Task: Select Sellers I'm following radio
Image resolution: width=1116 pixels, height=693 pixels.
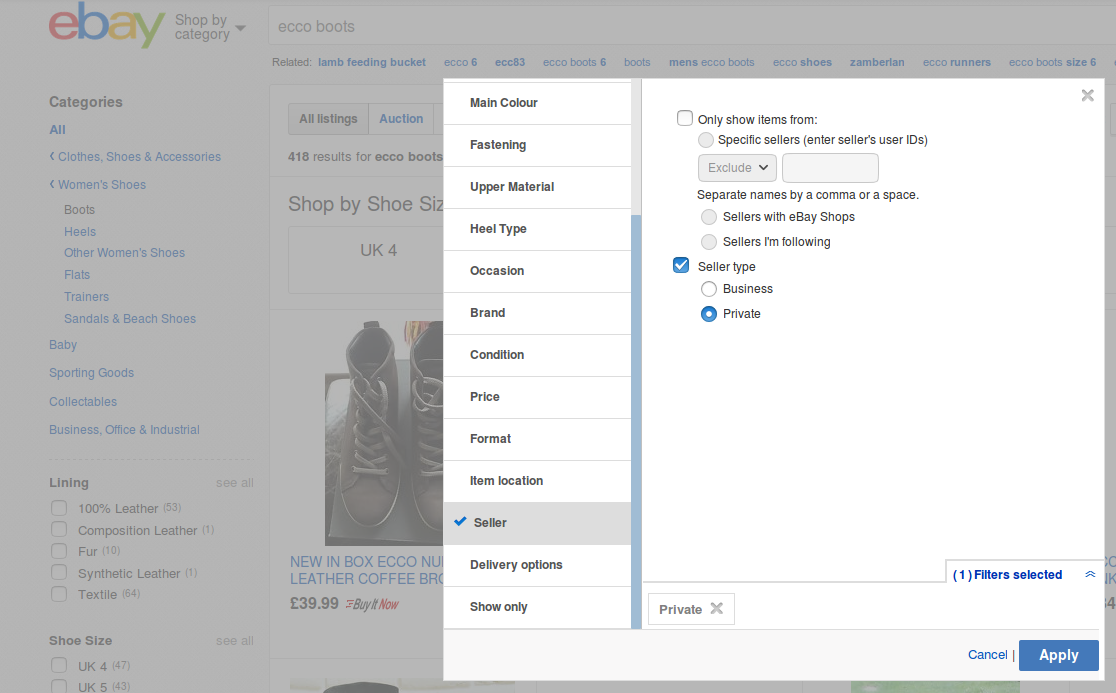Action: (x=709, y=242)
